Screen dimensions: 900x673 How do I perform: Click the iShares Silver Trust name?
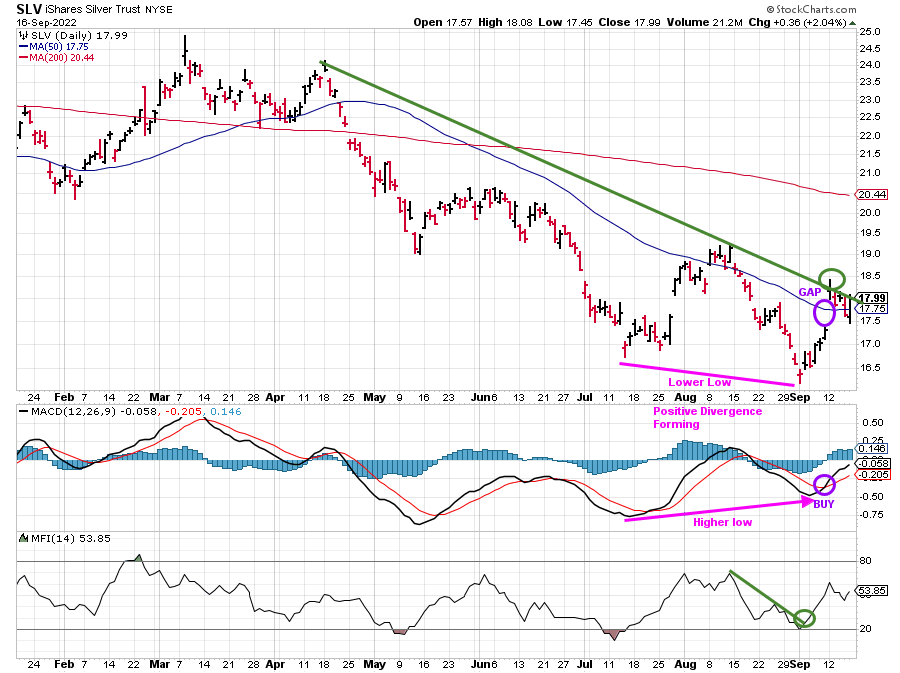(94, 9)
